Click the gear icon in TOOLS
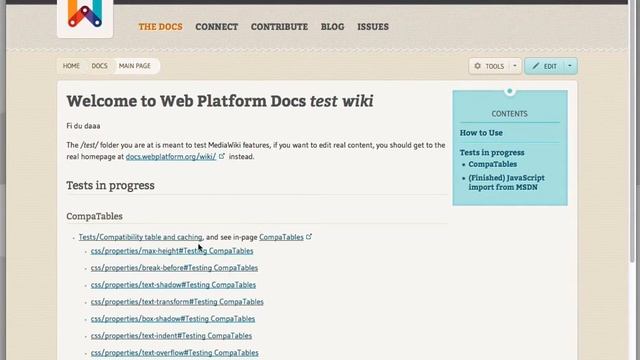 [x=477, y=66]
